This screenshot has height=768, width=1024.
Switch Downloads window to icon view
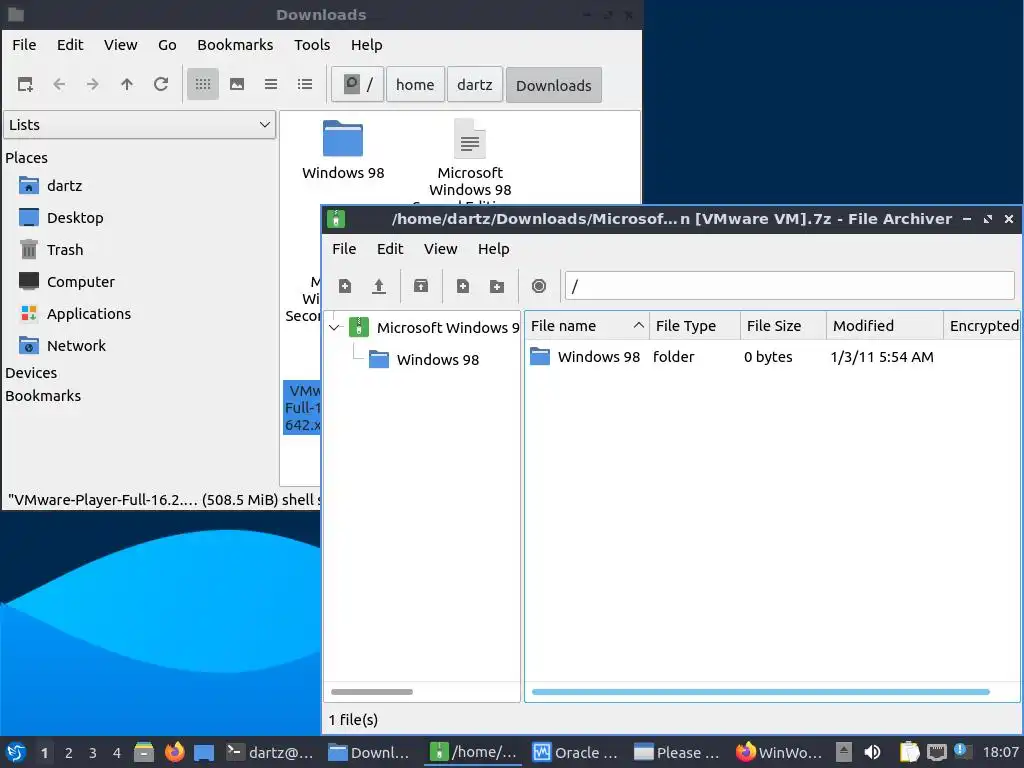click(x=203, y=84)
